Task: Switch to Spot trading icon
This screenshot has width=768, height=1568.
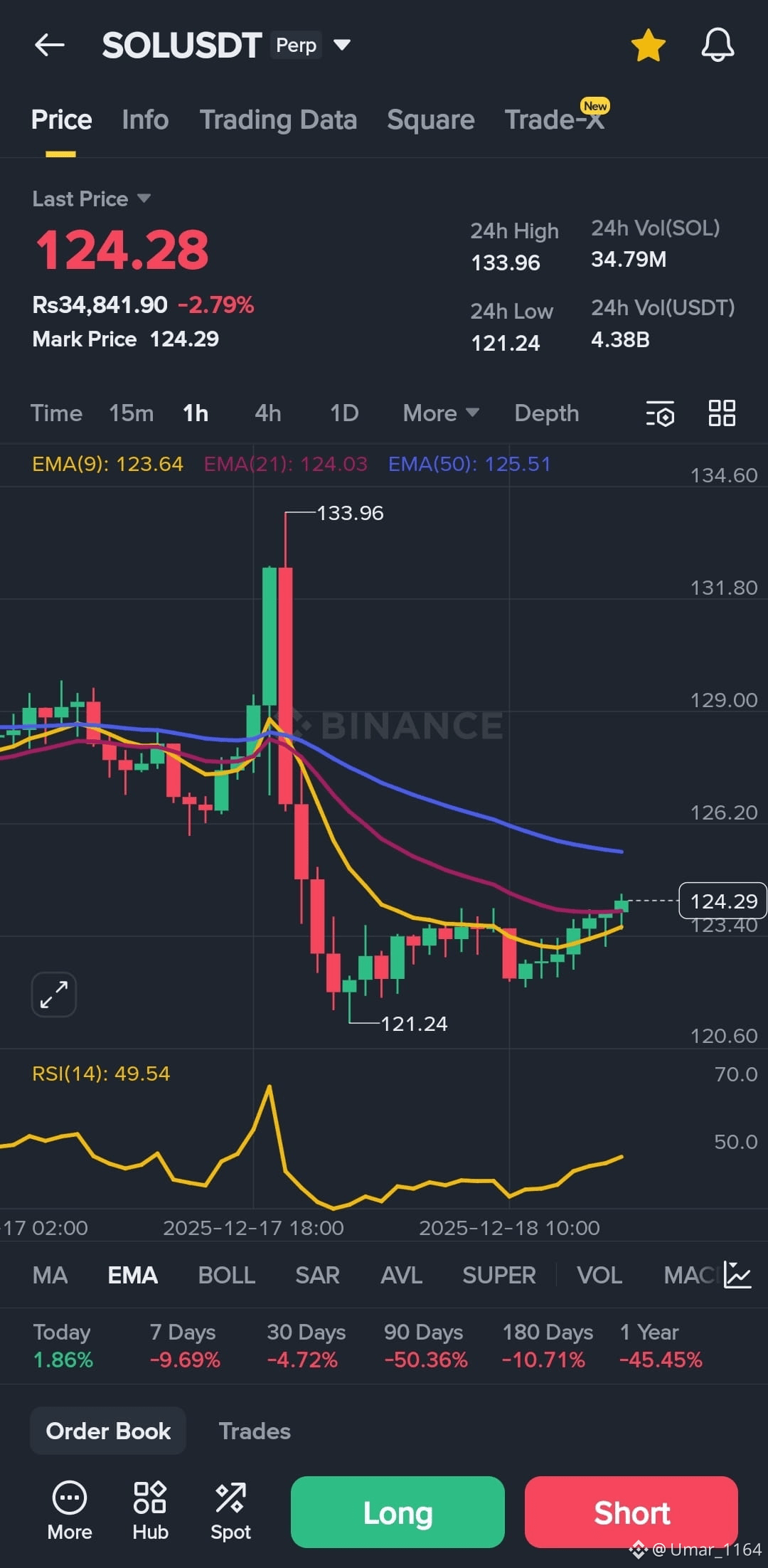Action: click(230, 1511)
